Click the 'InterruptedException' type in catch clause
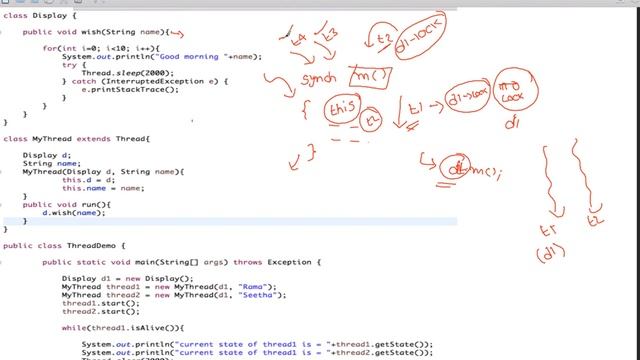 [x=156, y=81]
